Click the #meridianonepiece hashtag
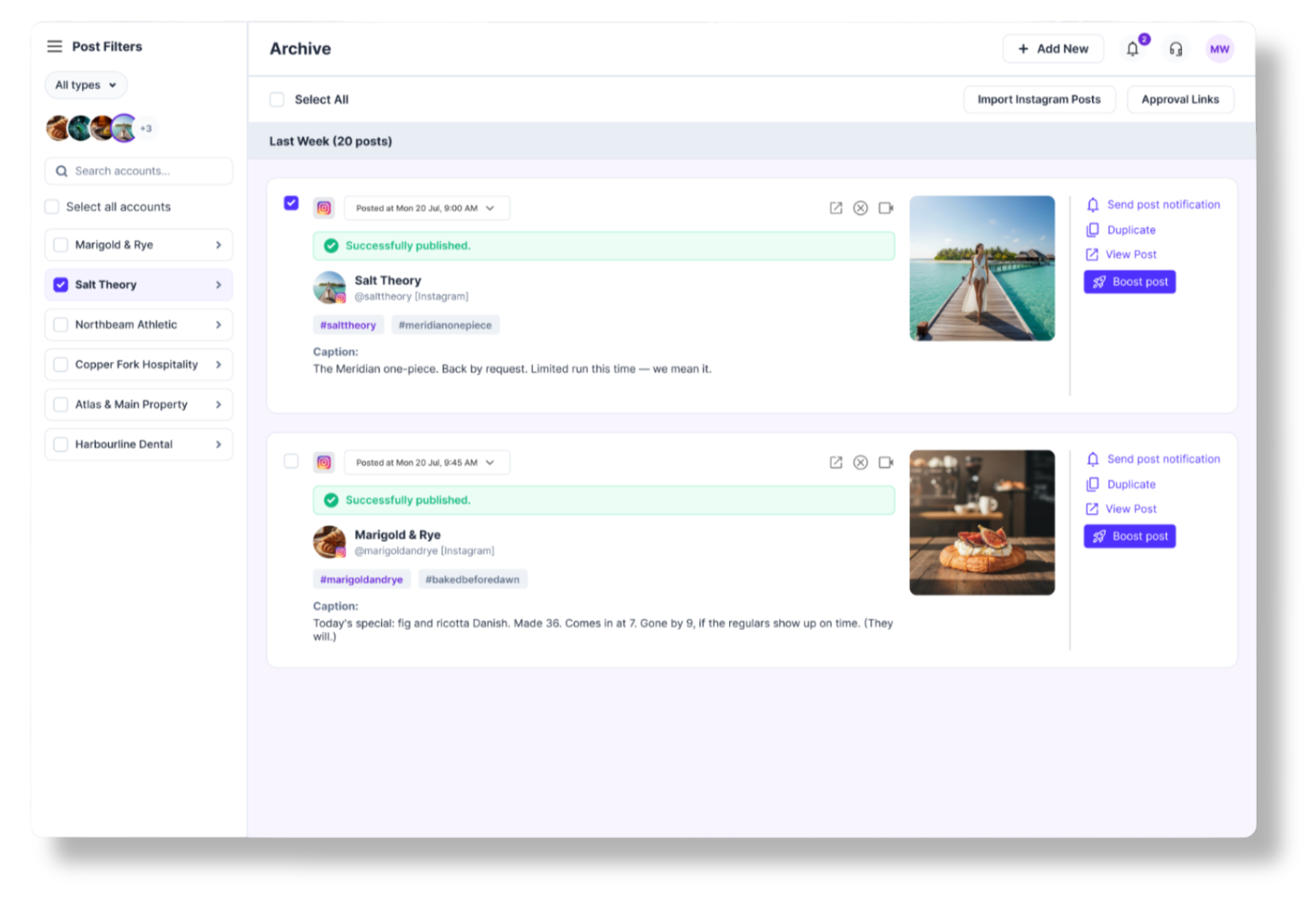This screenshot has height=904, width=1316. point(445,325)
